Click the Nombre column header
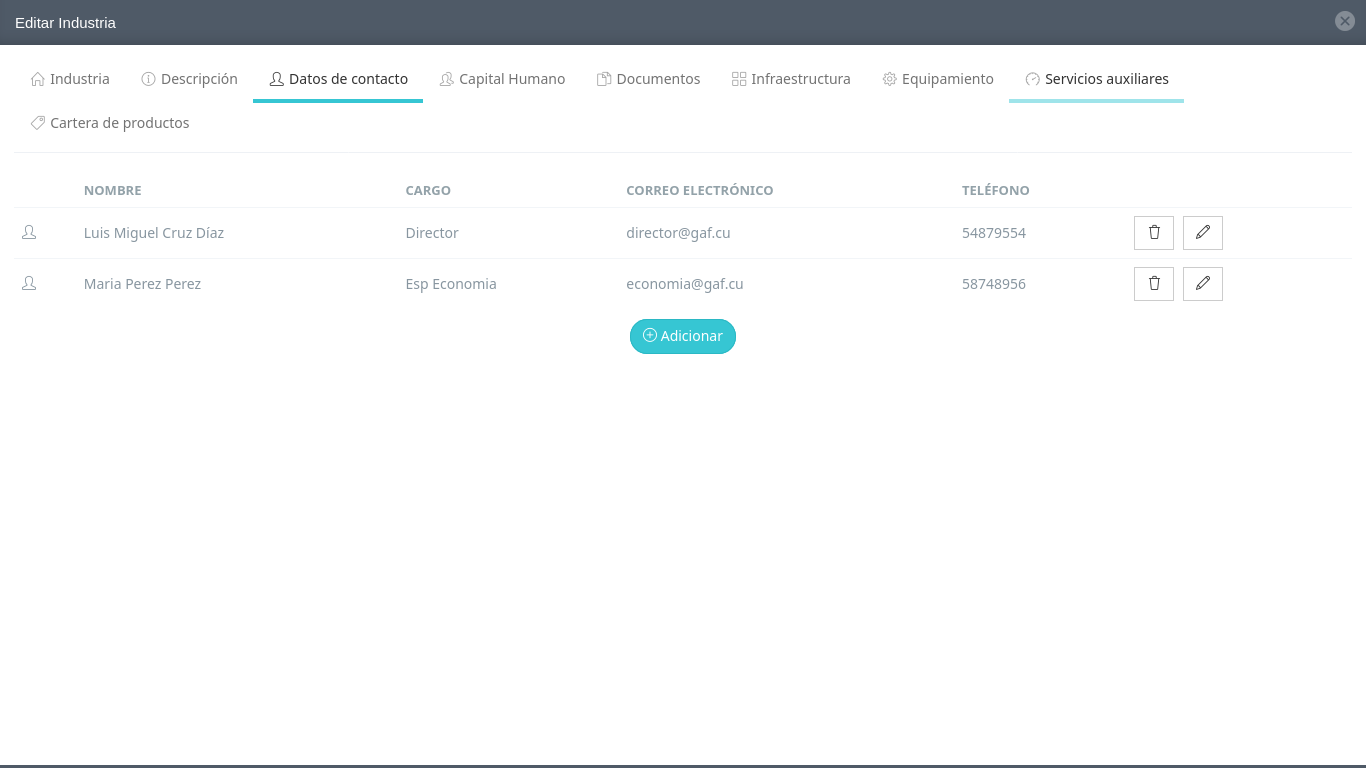 pos(112,190)
